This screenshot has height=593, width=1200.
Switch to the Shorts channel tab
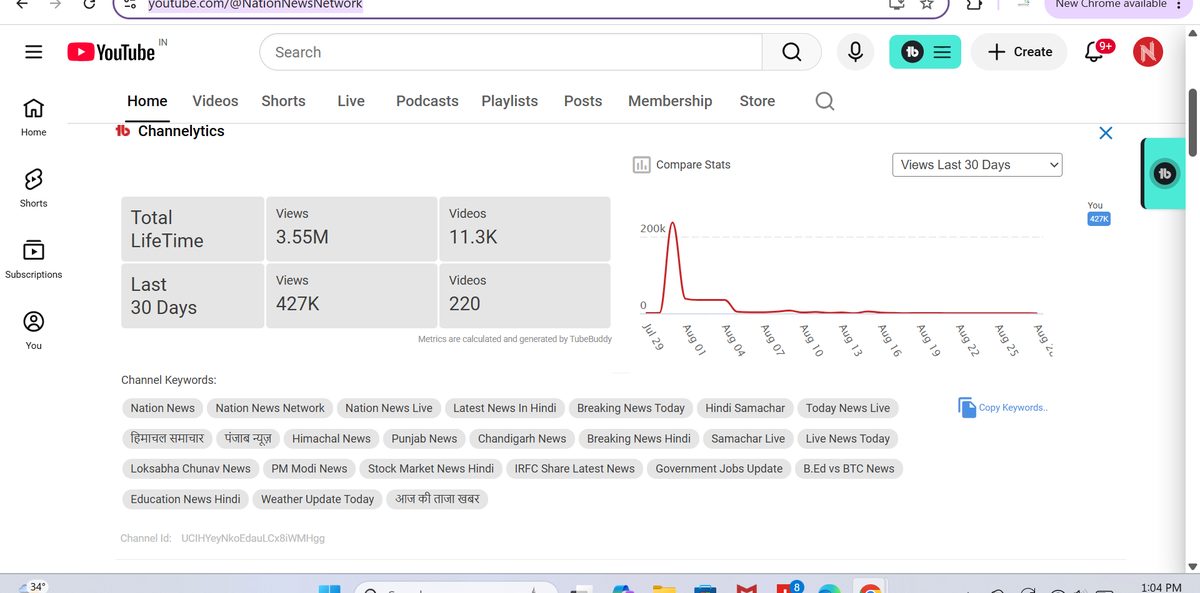(x=283, y=101)
